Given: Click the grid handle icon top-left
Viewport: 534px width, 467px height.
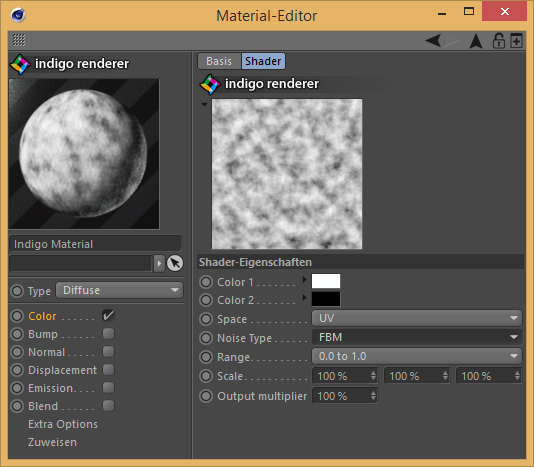Looking at the screenshot, I should click(x=19, y=40).
